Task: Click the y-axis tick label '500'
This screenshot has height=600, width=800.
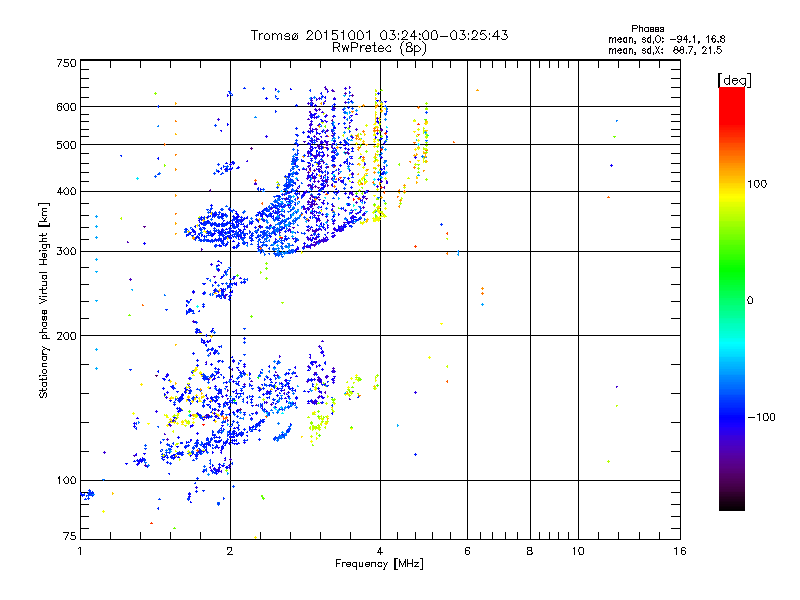Action: (66, 145)
